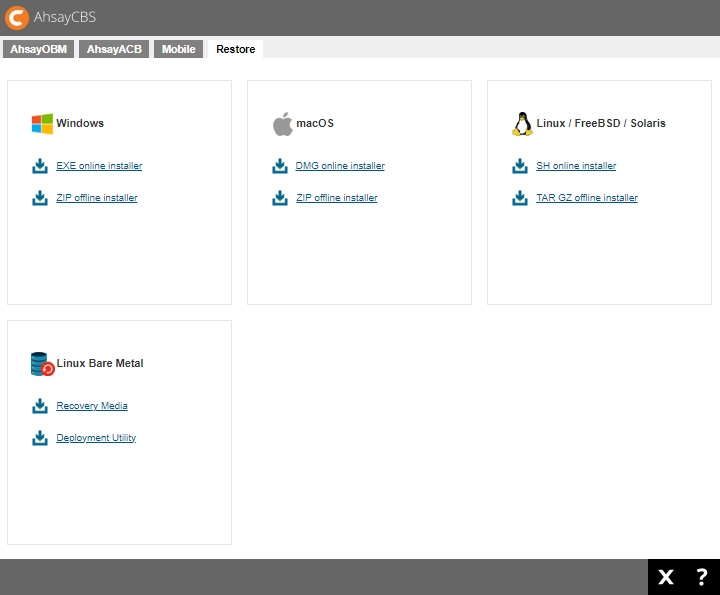
Task: Download the macOS ZIP offline installer
Action: (x=337, y=198)
